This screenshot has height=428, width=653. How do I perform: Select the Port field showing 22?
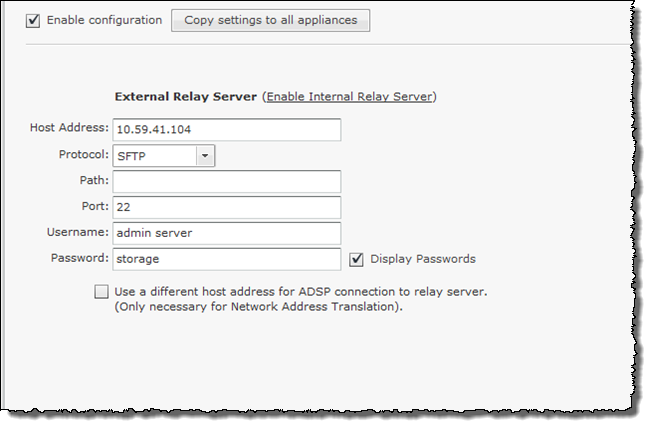pos(227,207)
